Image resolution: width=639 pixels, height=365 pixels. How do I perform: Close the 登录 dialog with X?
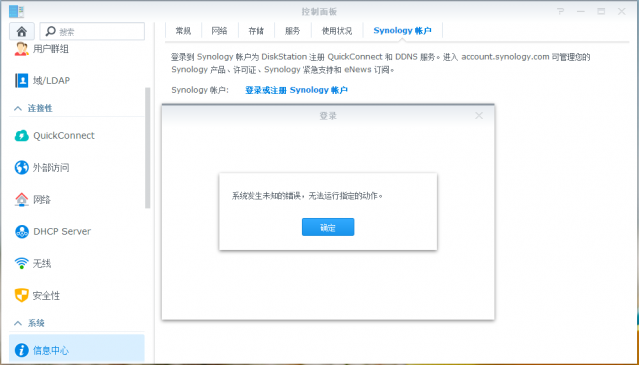(479, 116)
